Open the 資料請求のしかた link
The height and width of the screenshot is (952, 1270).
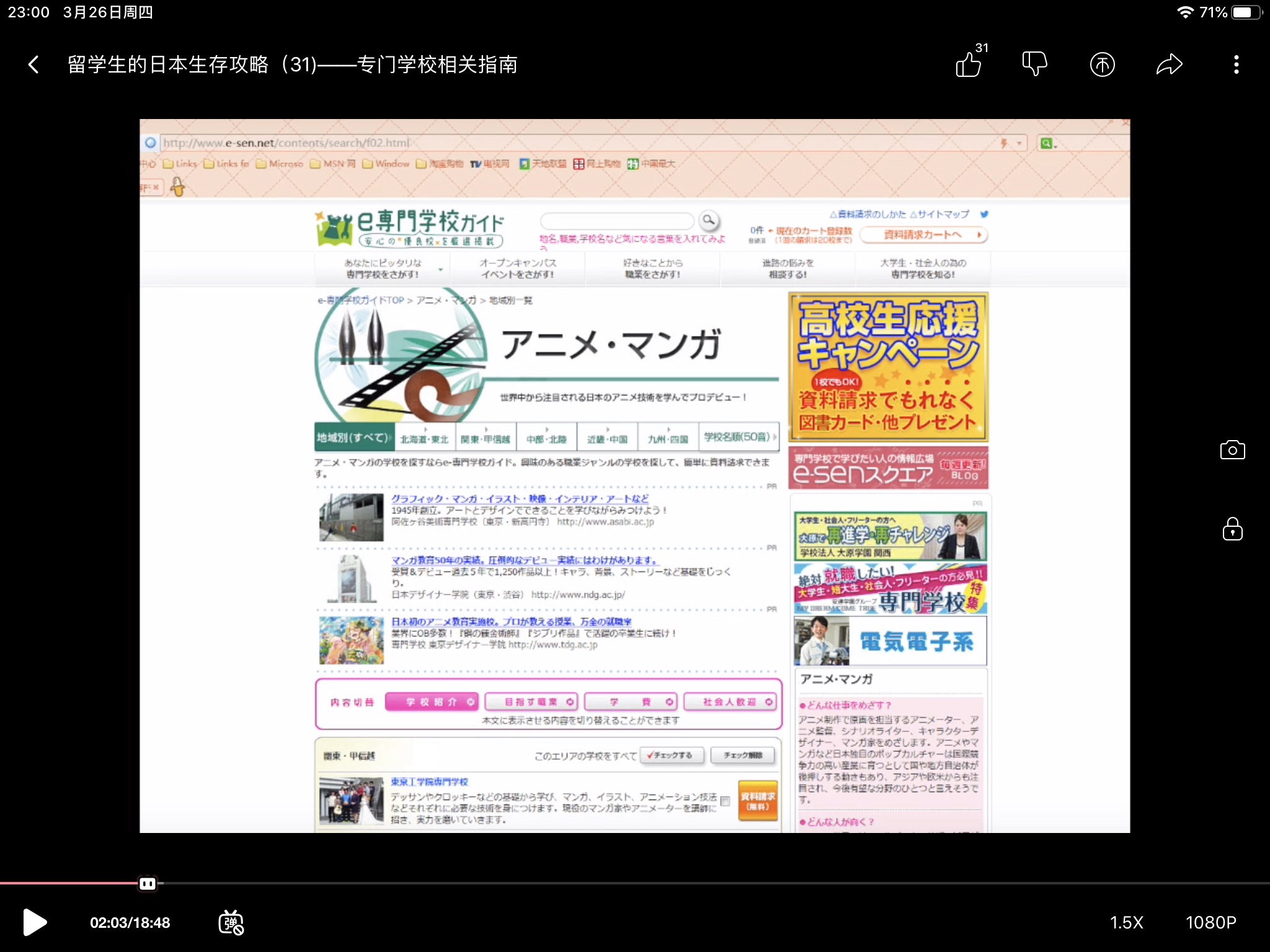[868, 214]
